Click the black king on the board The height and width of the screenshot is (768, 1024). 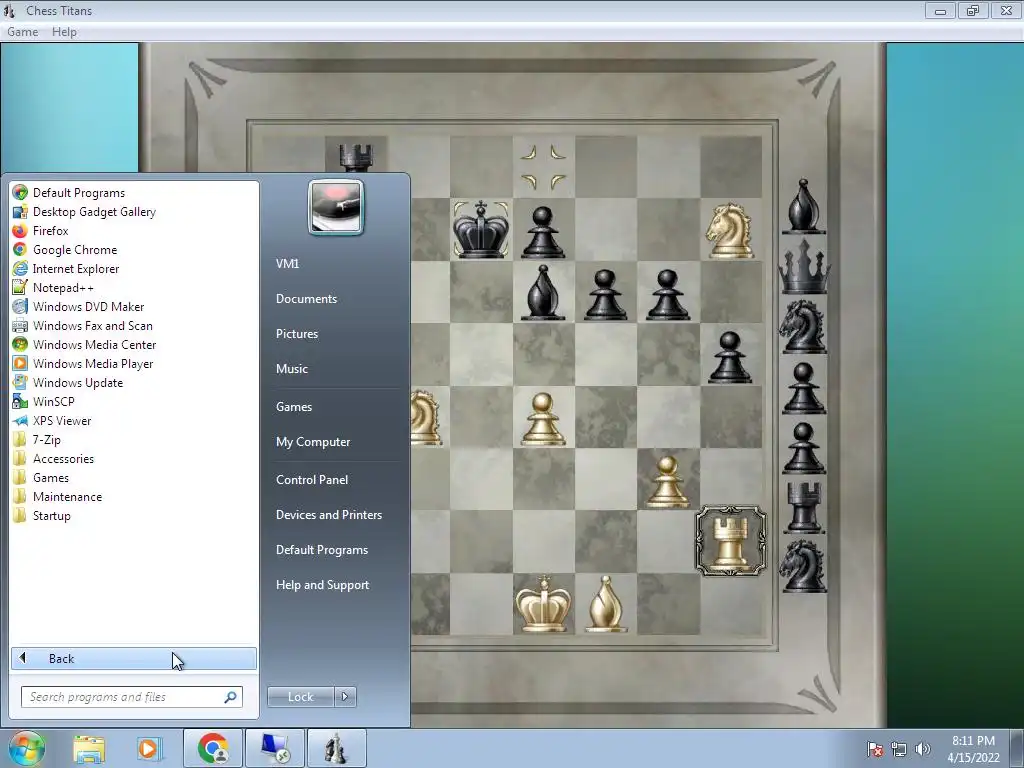click(481, 229)
